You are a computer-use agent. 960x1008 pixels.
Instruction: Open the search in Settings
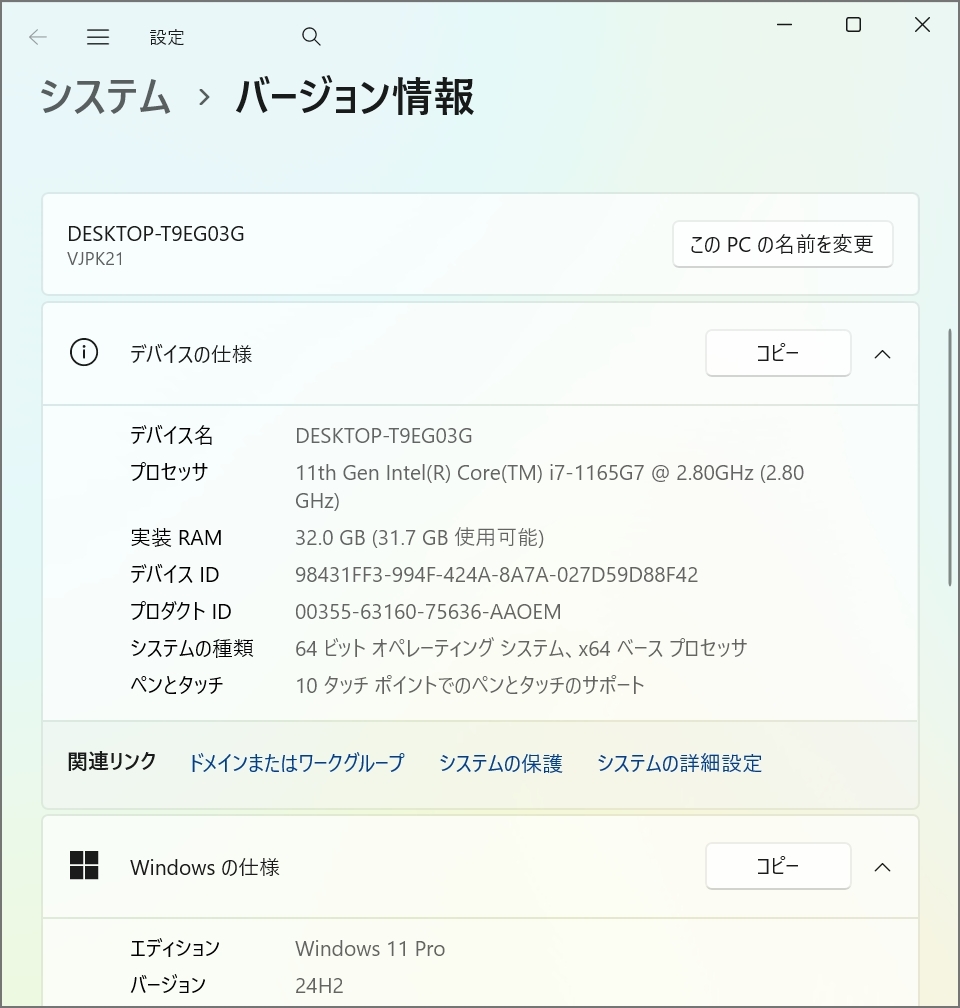pyautogui.click(x=311, y=36)
